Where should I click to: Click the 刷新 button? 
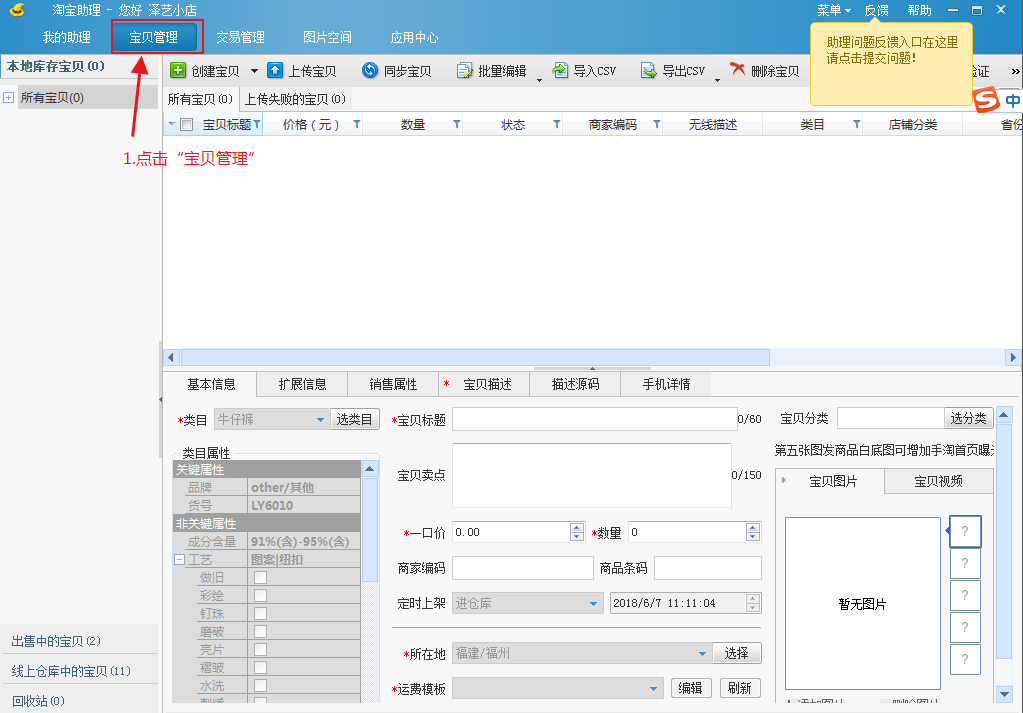740,688
